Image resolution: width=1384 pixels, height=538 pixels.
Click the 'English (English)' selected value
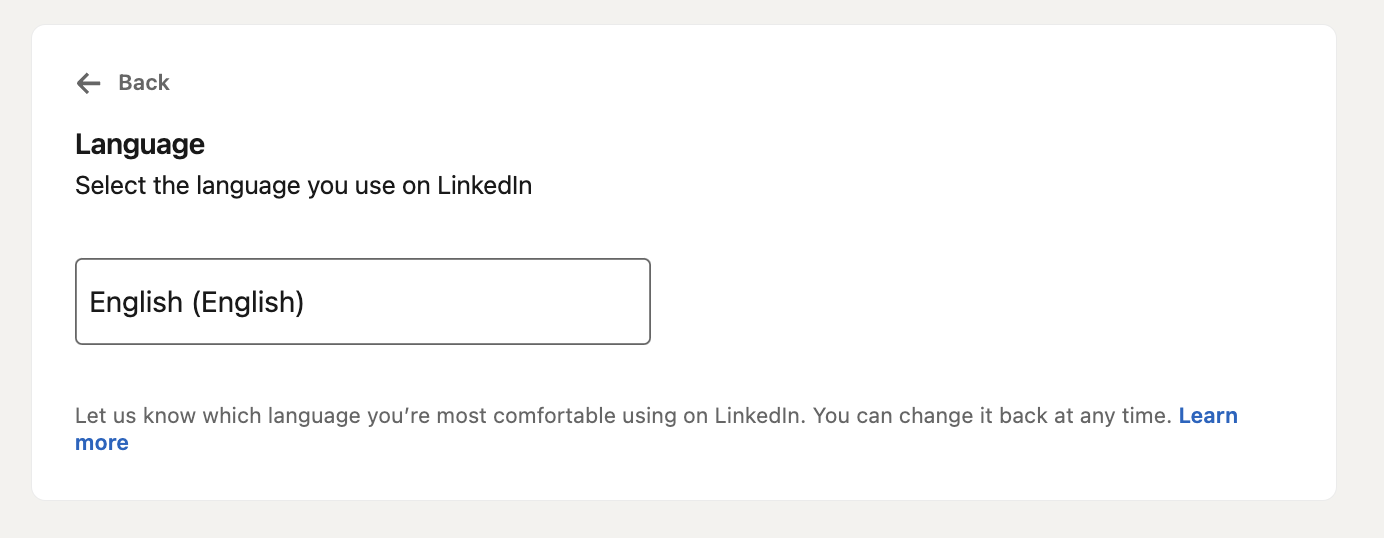pos(197,302)
